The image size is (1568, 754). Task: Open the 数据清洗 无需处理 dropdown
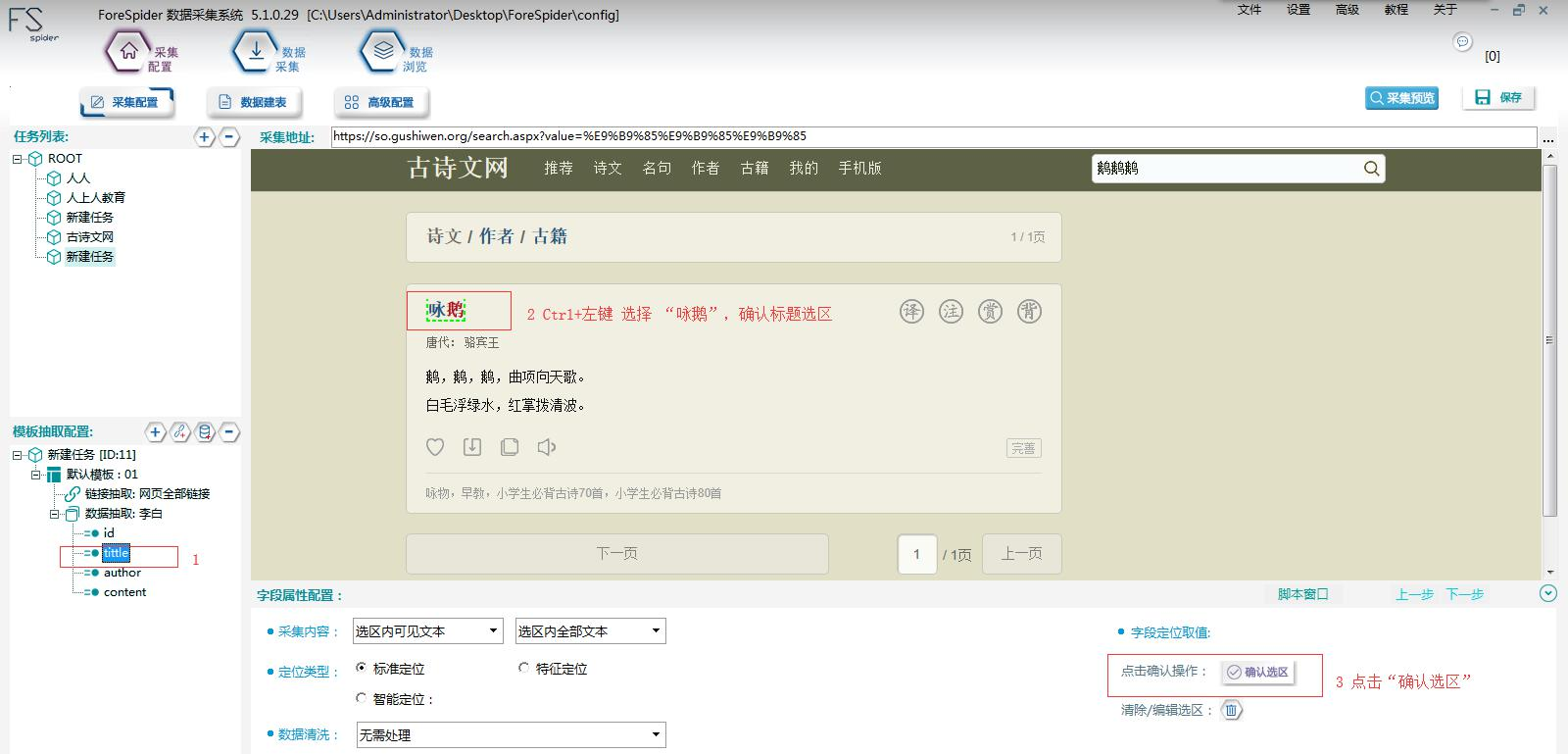(x=511, y=734)
